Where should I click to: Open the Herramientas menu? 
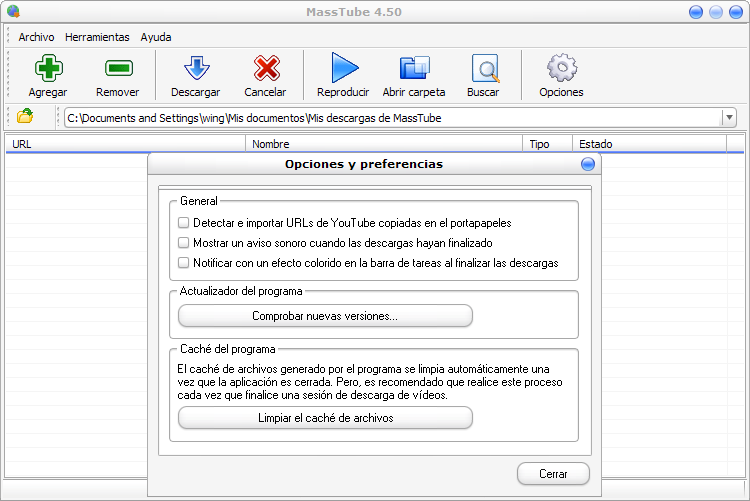click(x=97, y=37)
